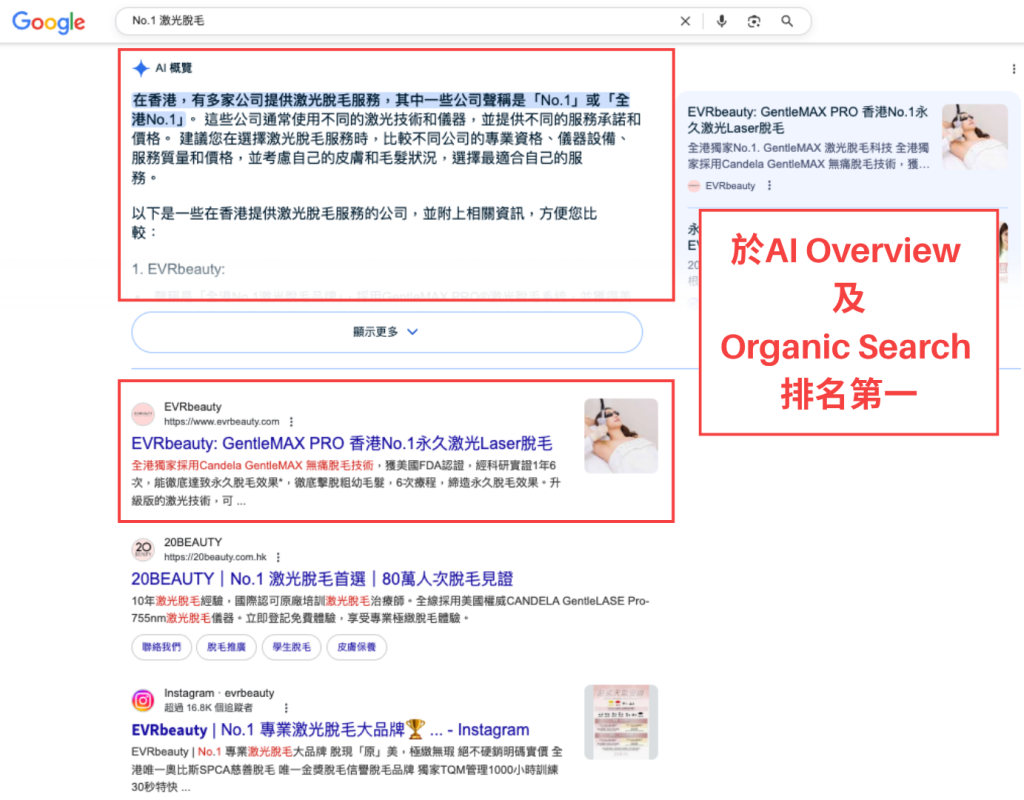
Task: Open EVRbeauty source card title in sidebar
Action: [x=808, y=120]
